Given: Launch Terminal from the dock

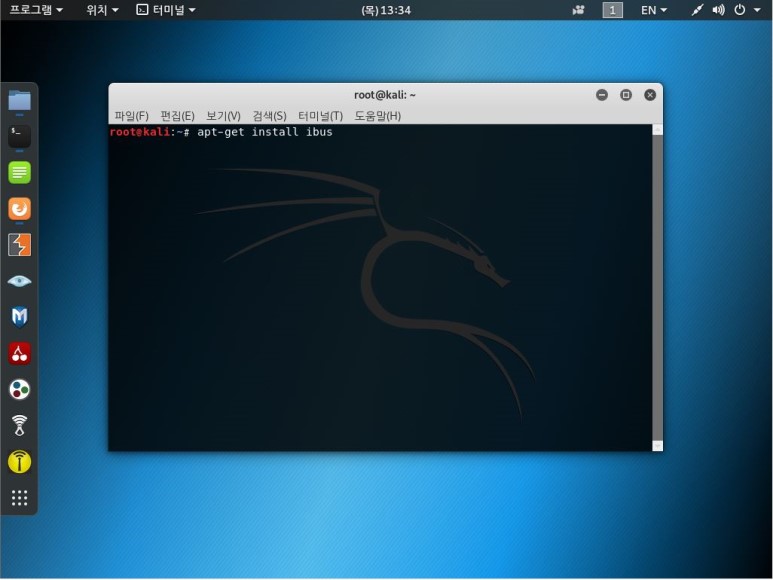Looking at the screenshot, I should tap(20, 136).
